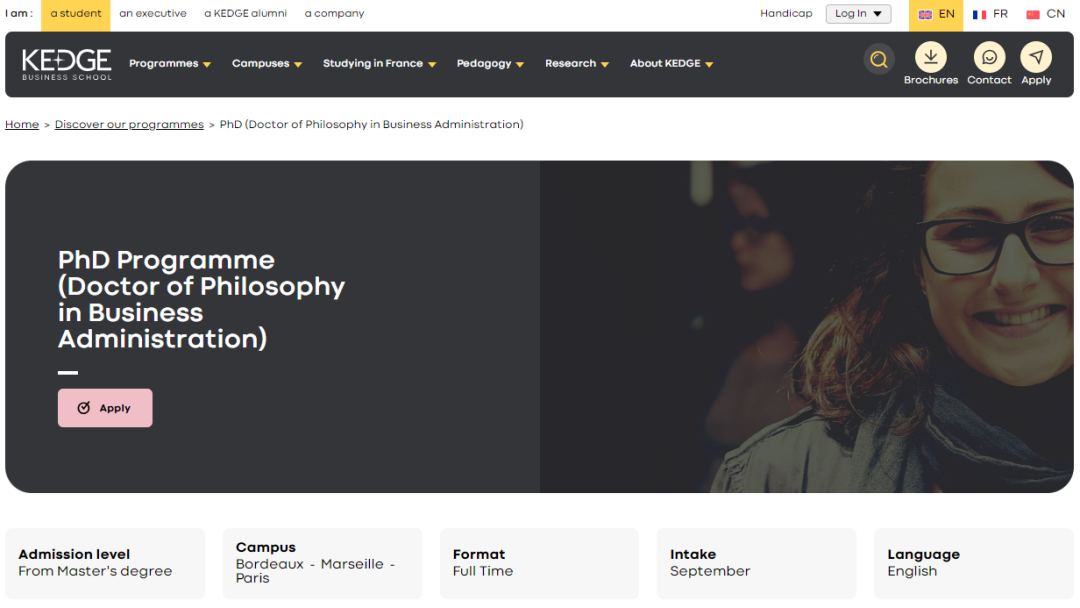The width and height of the screenshot is (1080, 608).
Task: Click the search magnifier icon
Action: [x=878, y=60]
